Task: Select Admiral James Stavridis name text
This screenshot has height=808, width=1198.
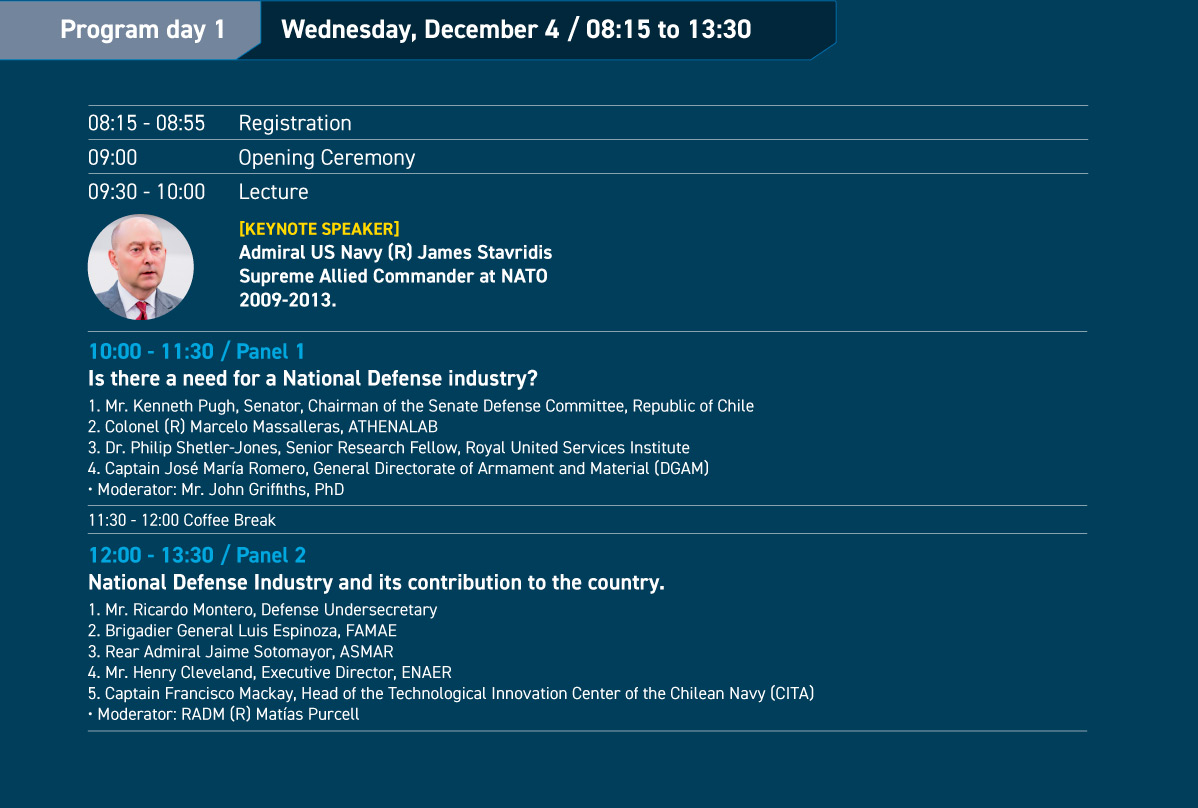Action: tap(395, 253)
